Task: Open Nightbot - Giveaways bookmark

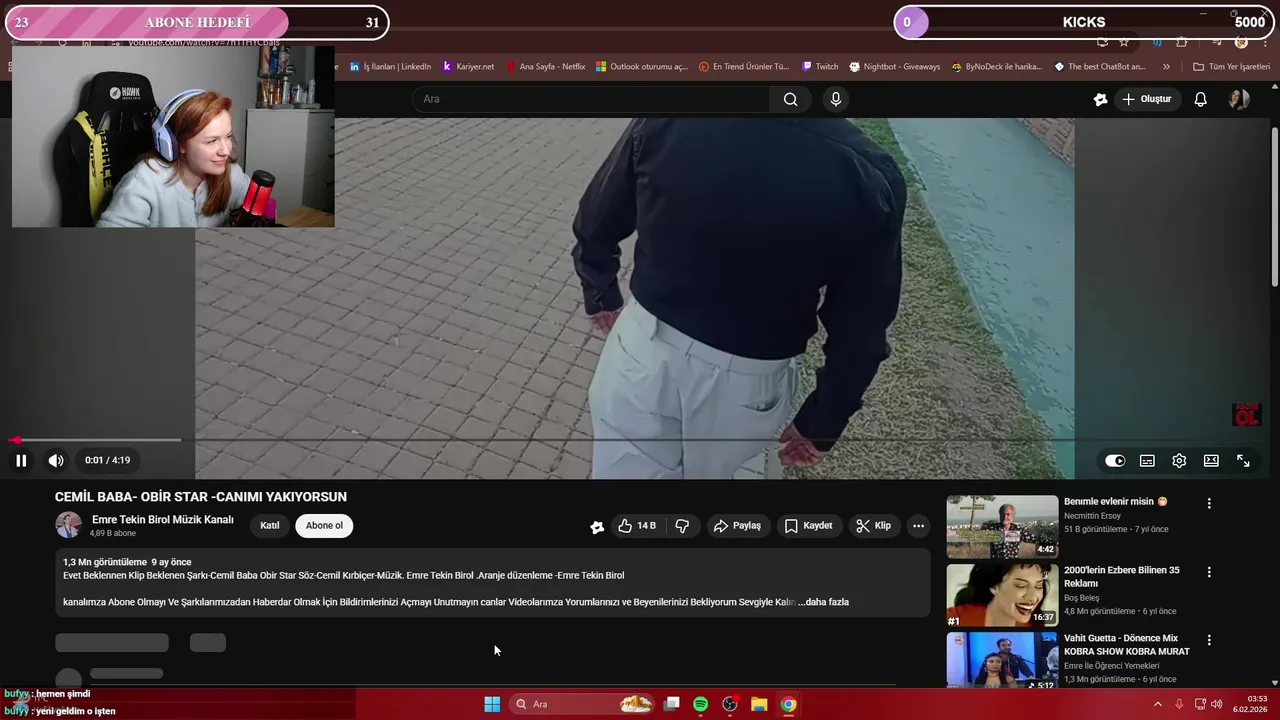Action: point(895,67)
